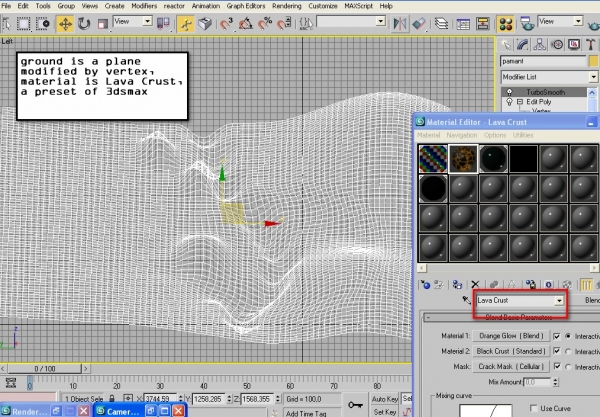Toggle the Material Editor toolbar icon

505,24
